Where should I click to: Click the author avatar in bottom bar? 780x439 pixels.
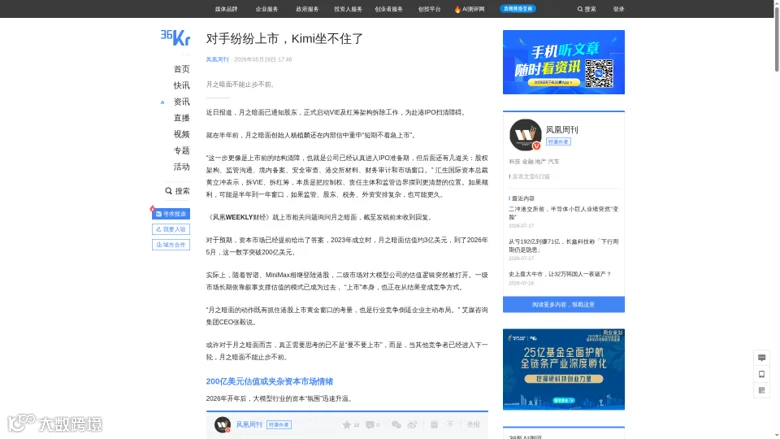pos(222,425)
